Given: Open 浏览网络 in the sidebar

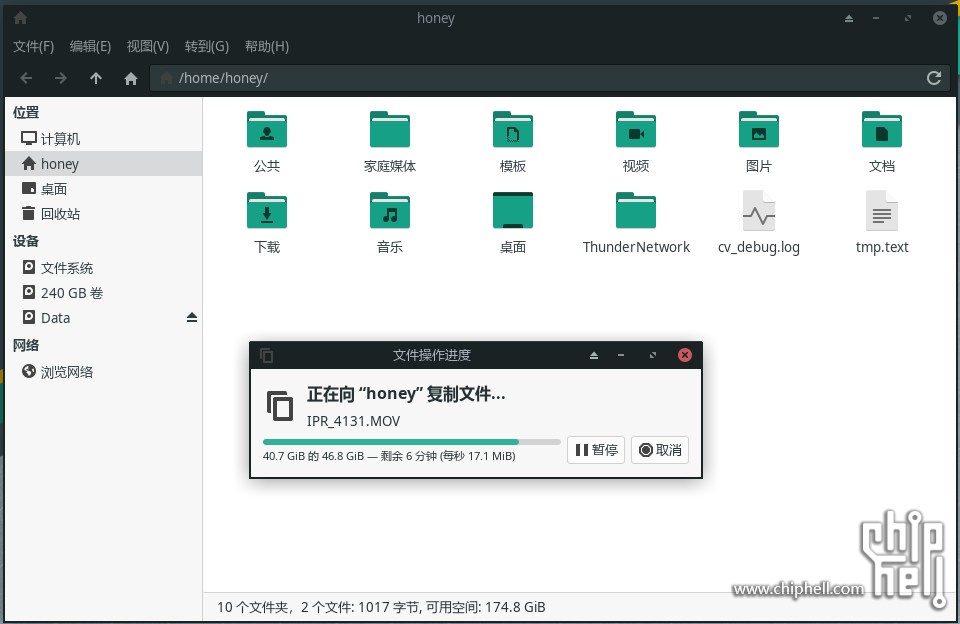Looking at the screenshot, I should (103, 372).
